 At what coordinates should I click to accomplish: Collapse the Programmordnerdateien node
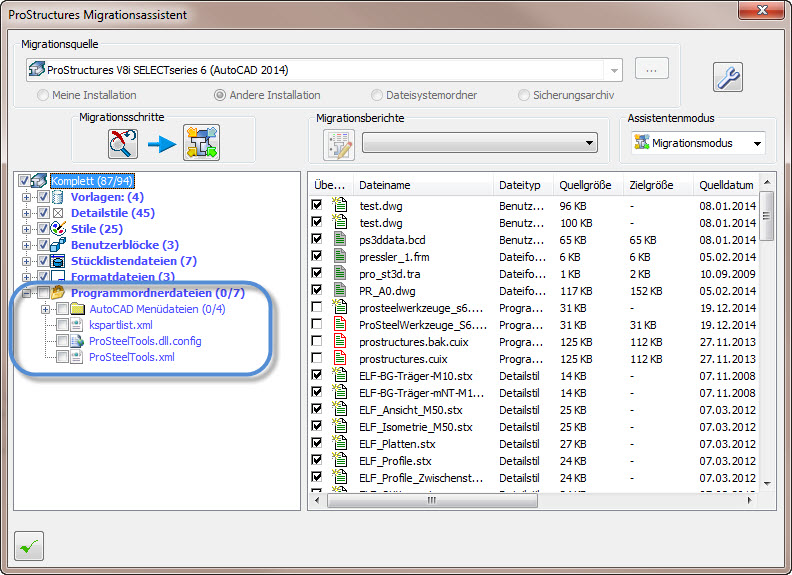26,293
